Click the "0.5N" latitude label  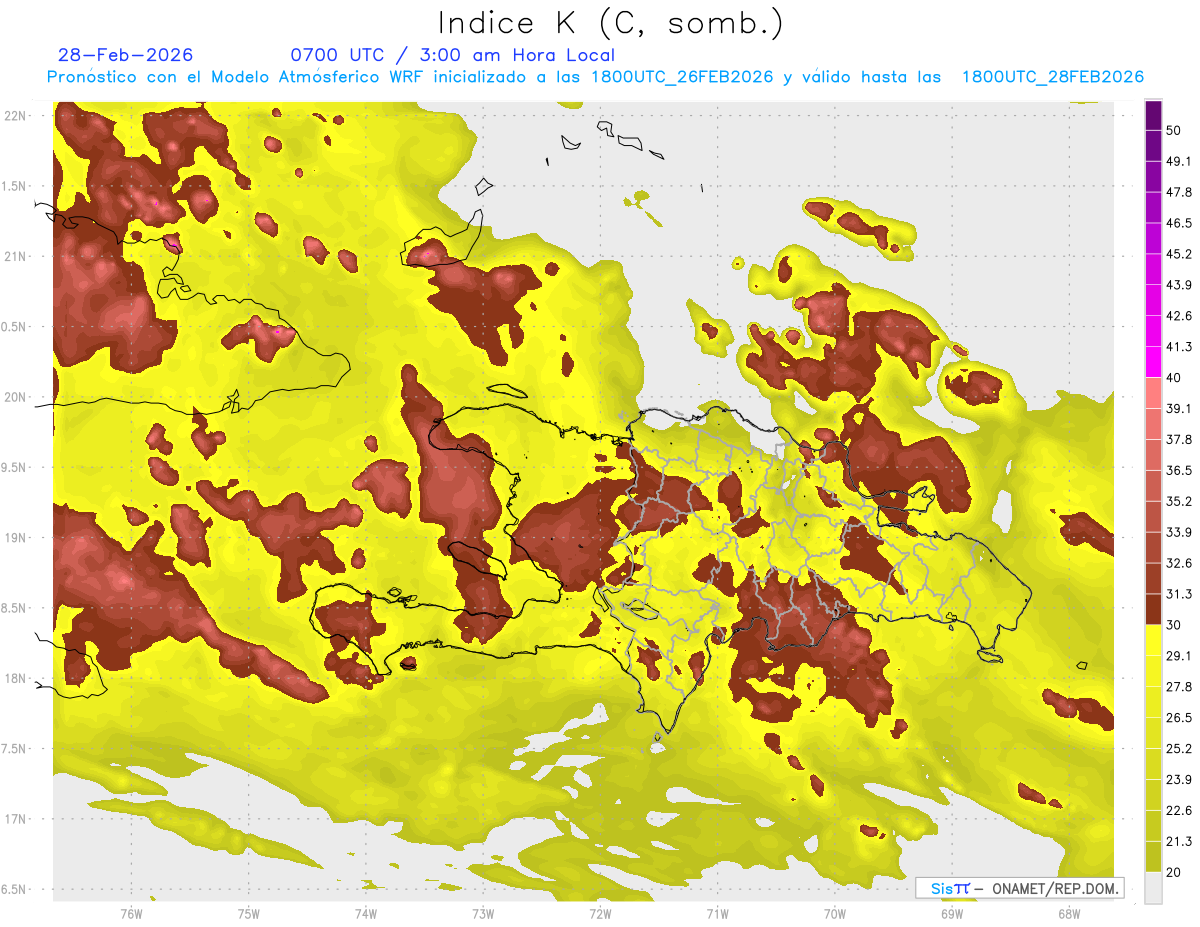(15, 327)
